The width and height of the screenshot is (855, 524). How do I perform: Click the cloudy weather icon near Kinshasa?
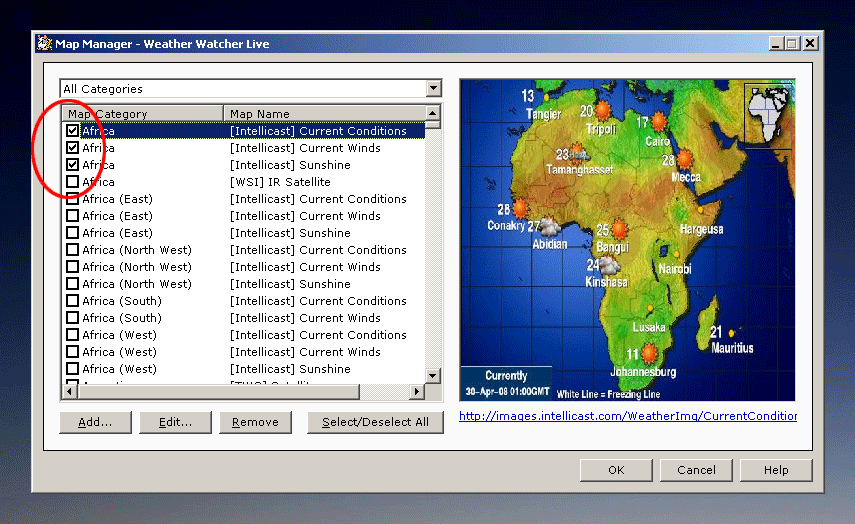point(609,264)
